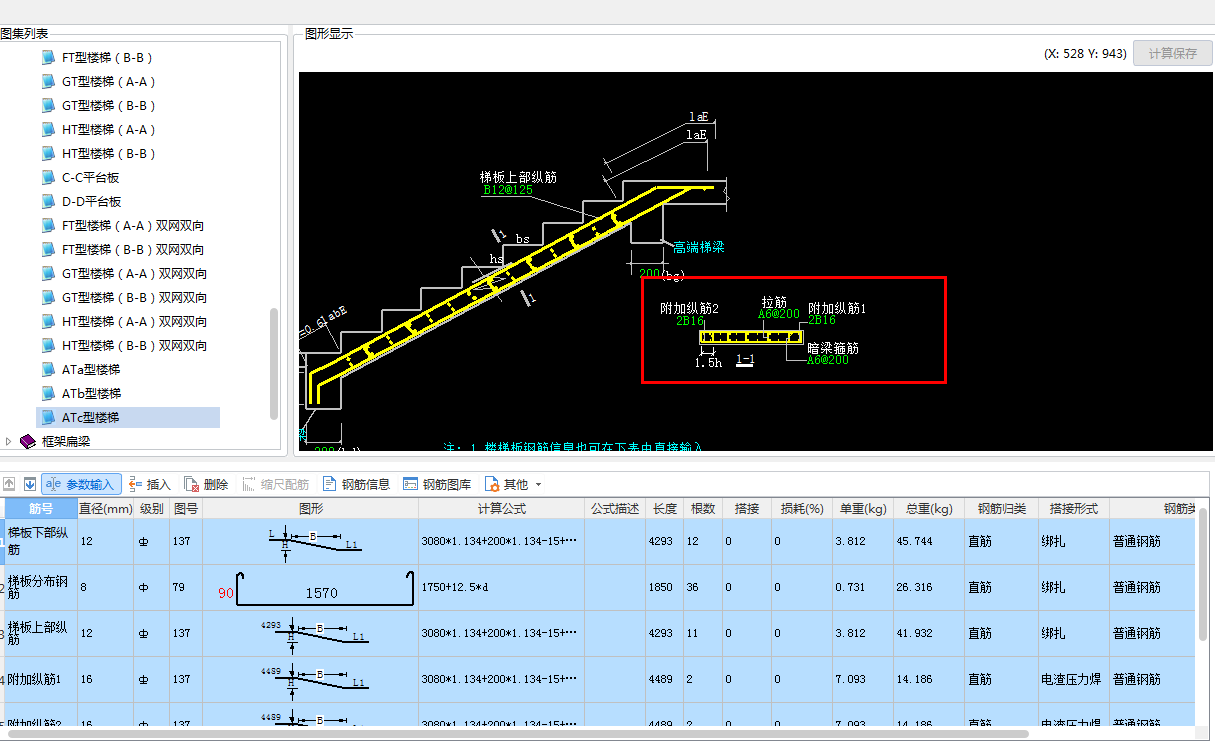Click the move row down arrow icon

pyautogui.click(x=29, y=484)
